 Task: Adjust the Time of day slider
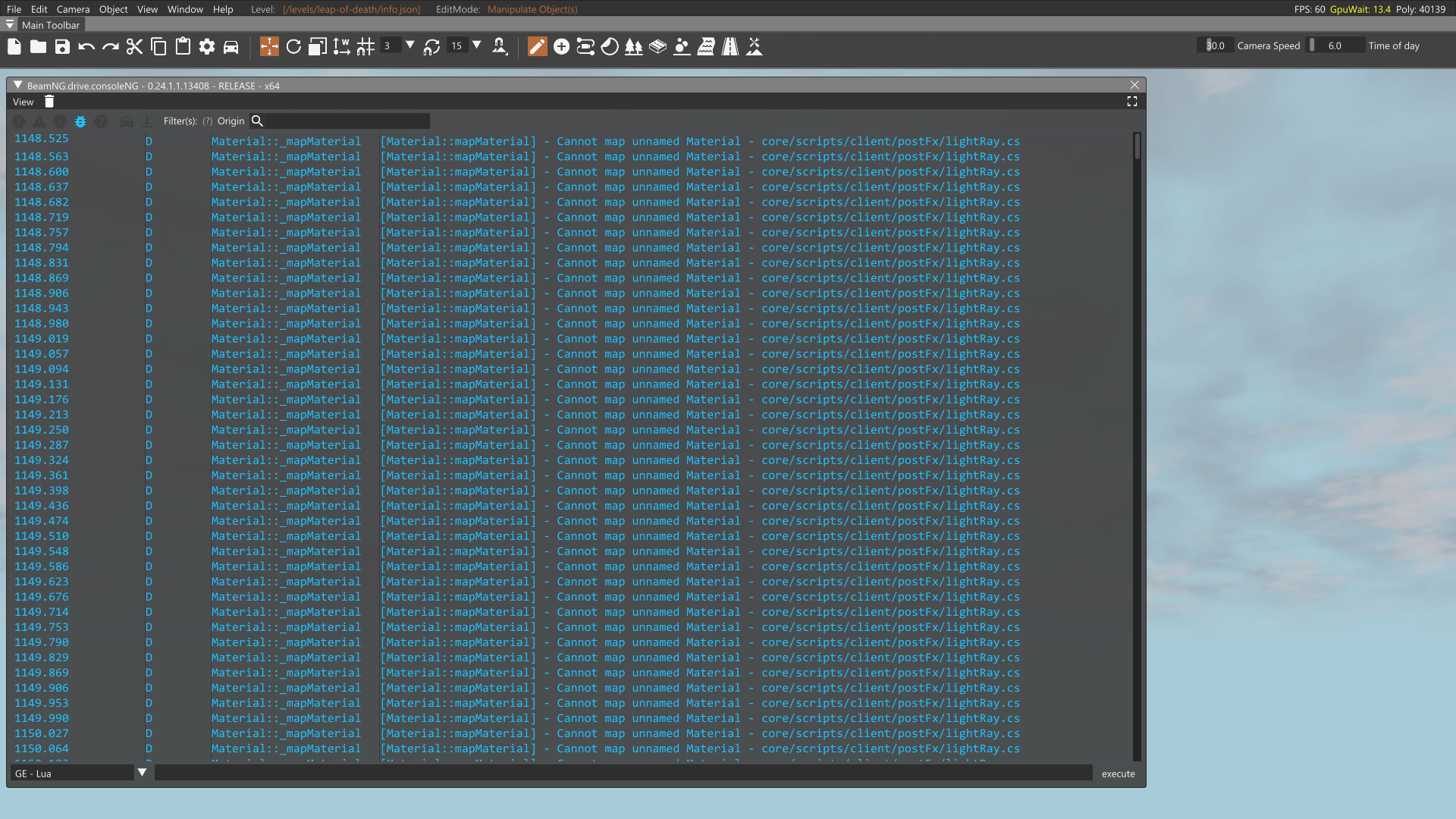pyautogui.click(x=1335, y=45)
